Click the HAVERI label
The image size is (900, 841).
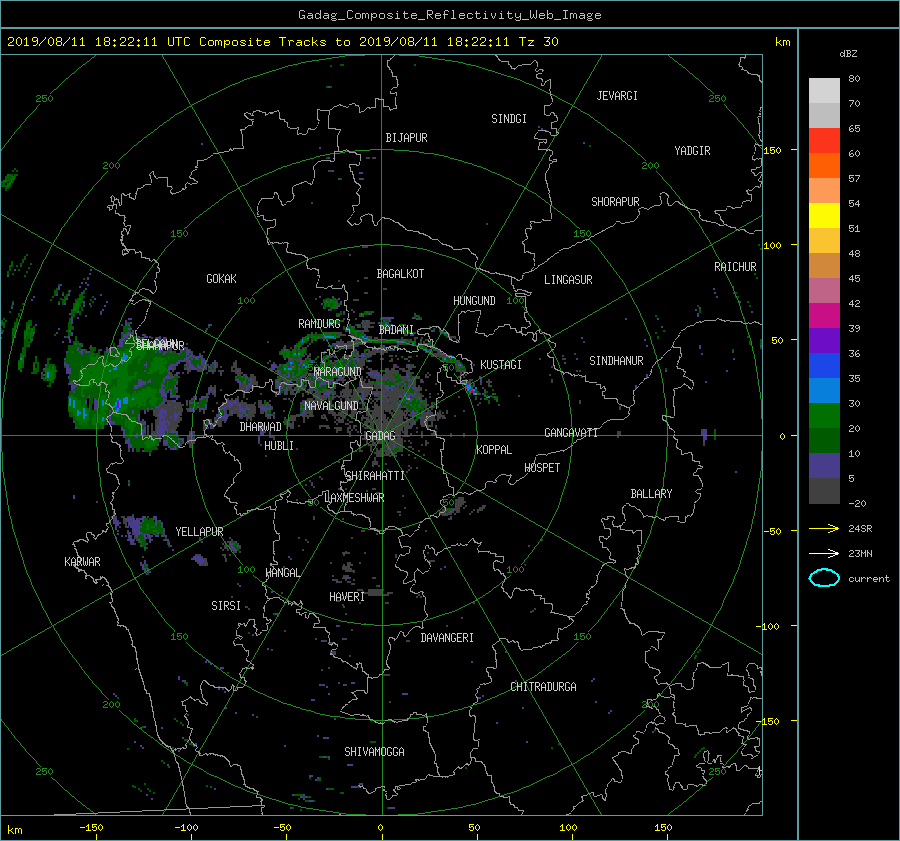[347, 597]
